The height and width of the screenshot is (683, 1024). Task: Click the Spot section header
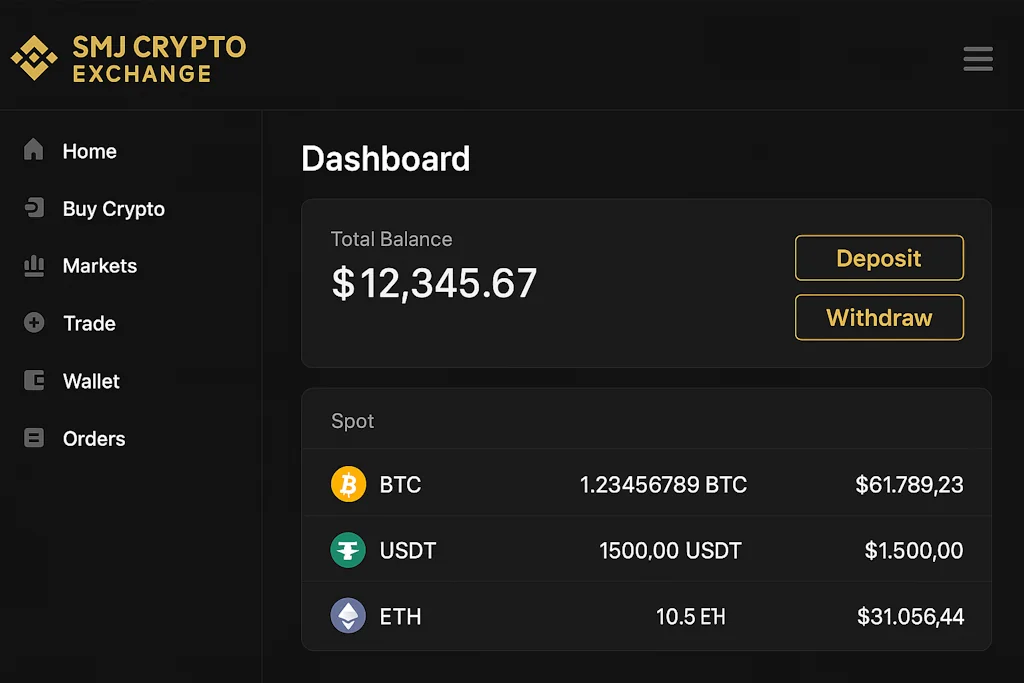coord(353,421)
